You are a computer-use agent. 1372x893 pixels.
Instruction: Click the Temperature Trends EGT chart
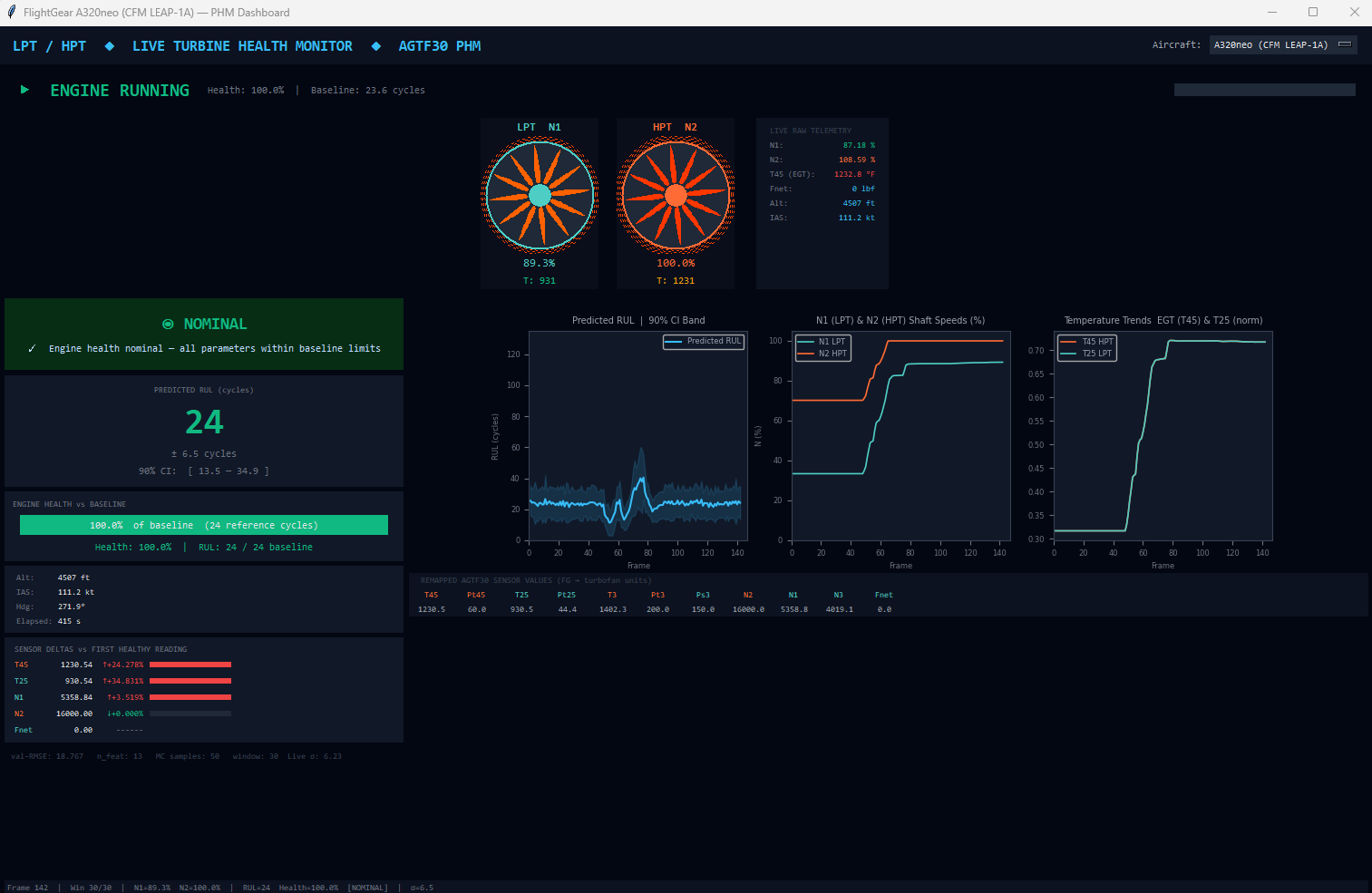tap(1163, 435)
